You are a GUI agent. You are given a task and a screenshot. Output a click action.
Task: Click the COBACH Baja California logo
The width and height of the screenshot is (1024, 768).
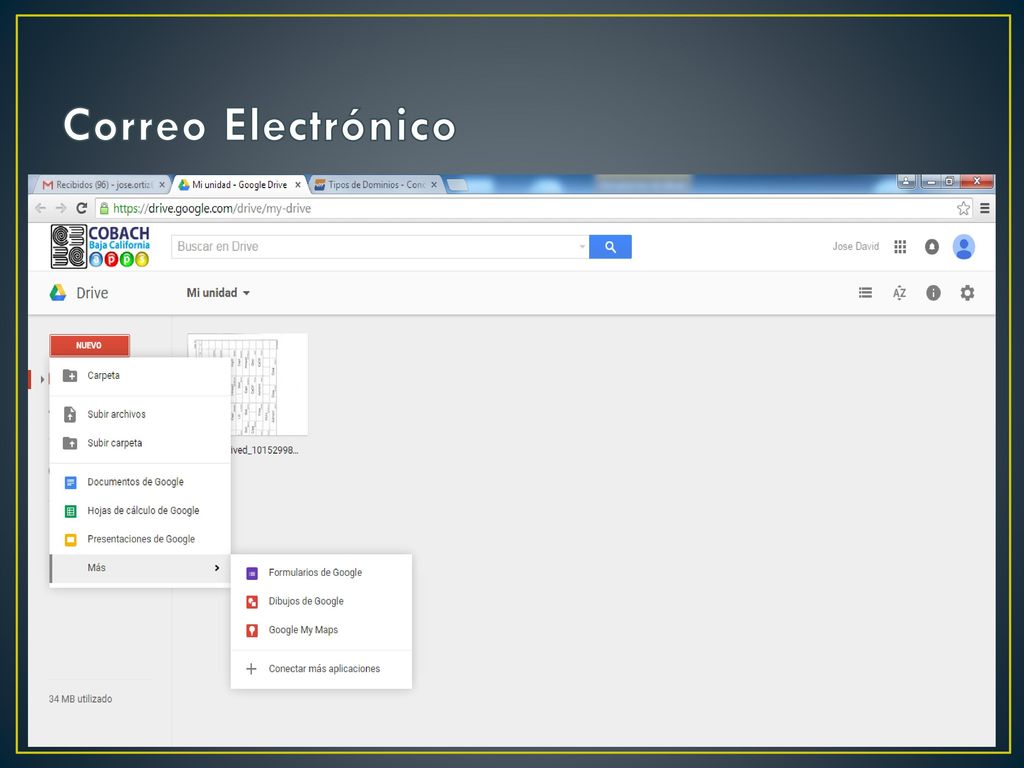pos(101,246)
